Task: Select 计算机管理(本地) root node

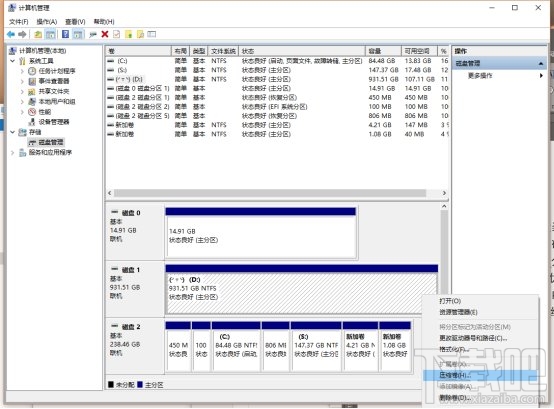Action: pos(42,51)
